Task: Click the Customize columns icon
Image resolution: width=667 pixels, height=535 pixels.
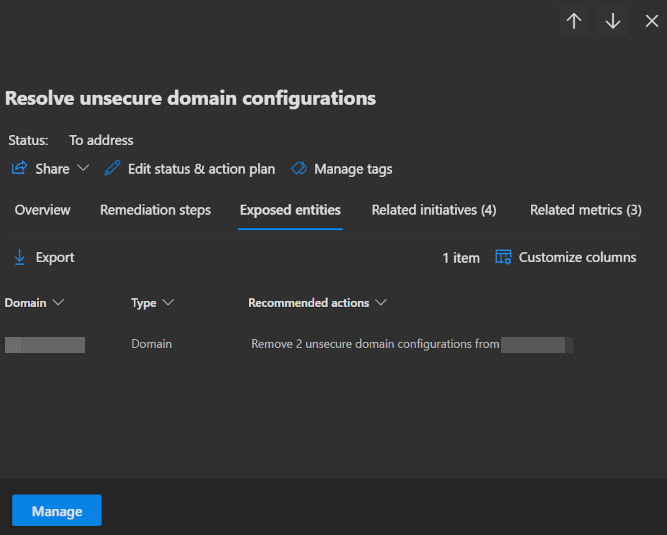Action: pyautogui.click(x=503, y=257)
